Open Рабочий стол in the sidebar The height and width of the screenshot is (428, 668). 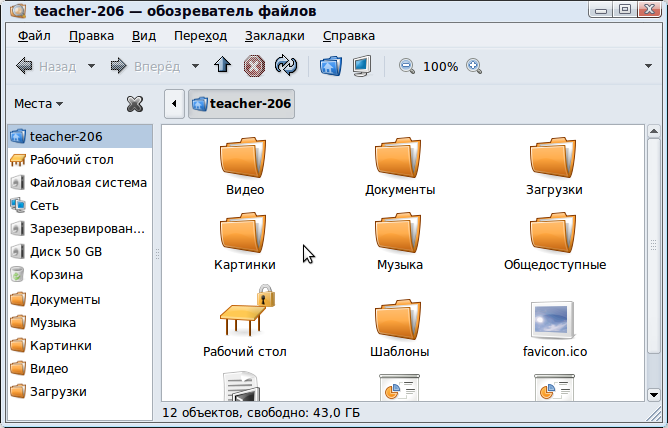pyautogui.click(x=80, y=160)
